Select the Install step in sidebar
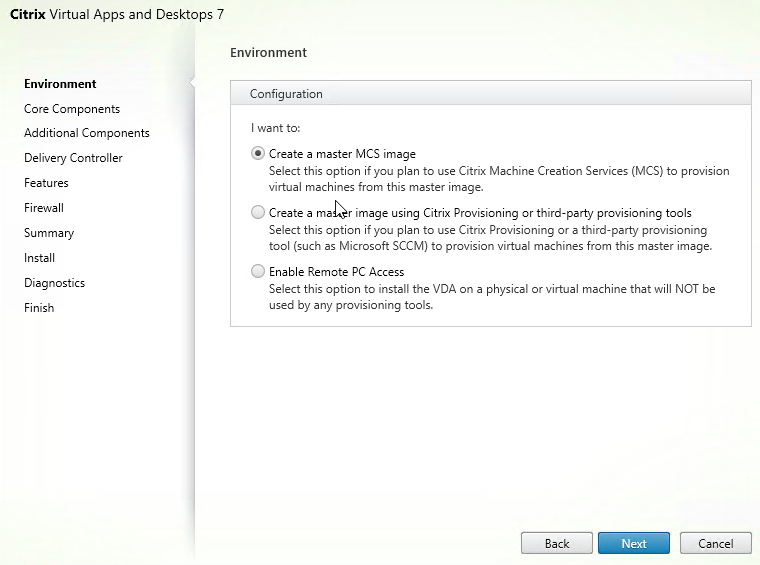760x565 pixels. tap(39, 258)
